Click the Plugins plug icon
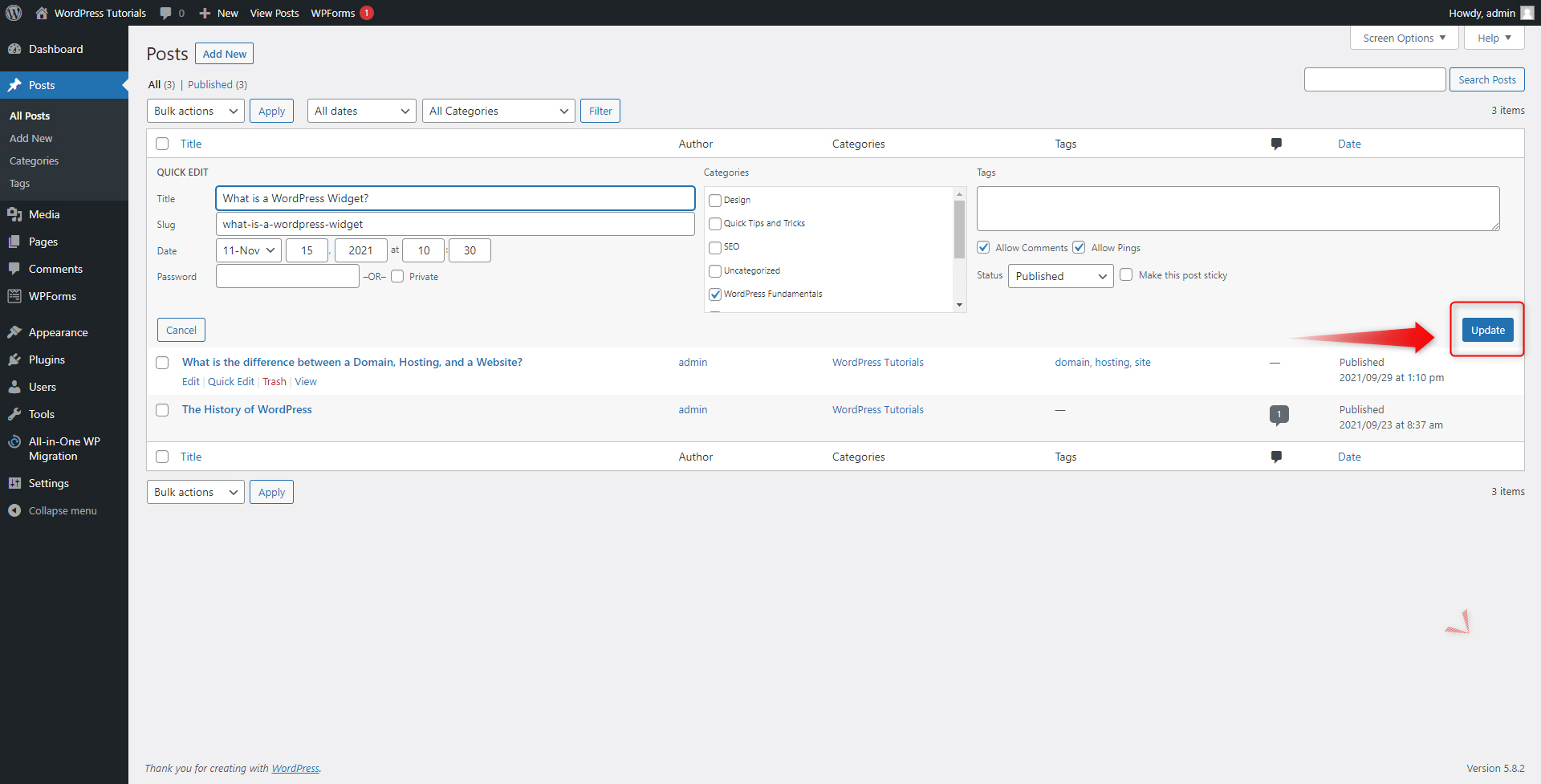1541x784 pixels. coord(14,360)
